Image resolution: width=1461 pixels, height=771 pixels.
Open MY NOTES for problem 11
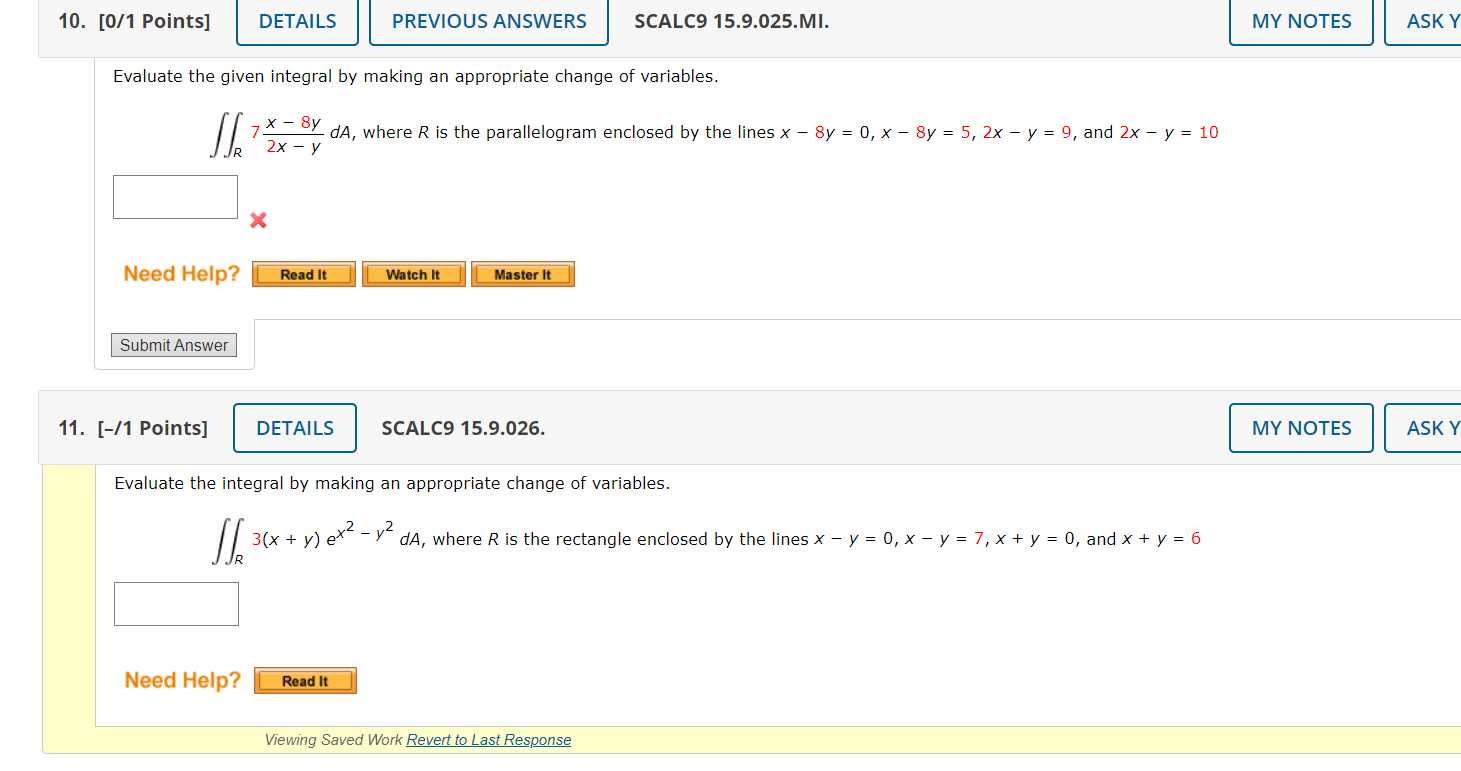(x=1300, y=427)
